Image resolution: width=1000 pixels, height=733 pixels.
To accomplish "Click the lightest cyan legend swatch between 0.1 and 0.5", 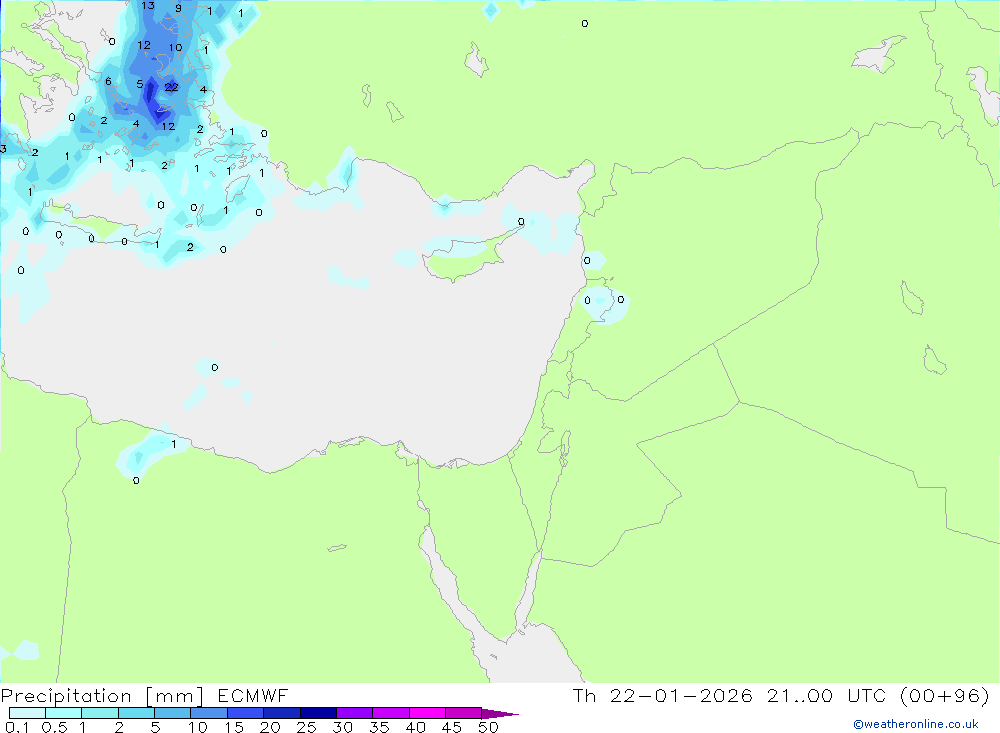I will coord(27,713).
